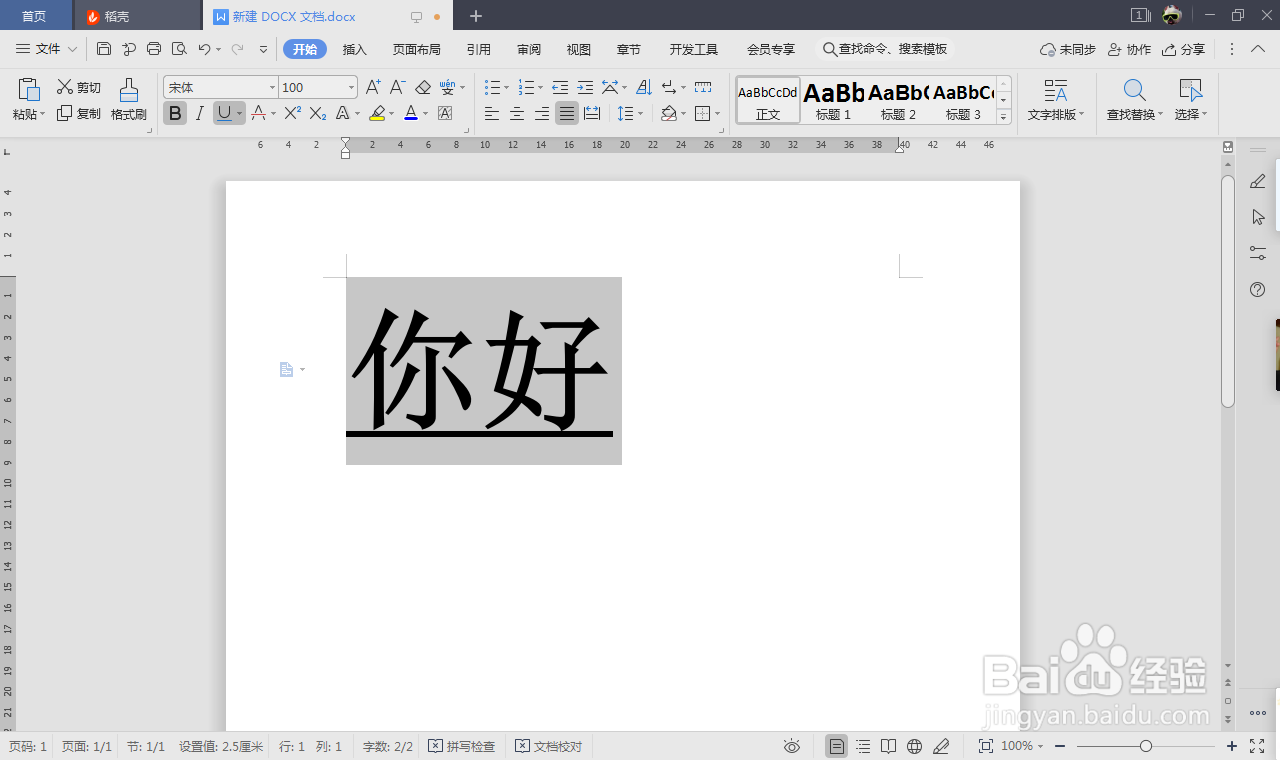Screen dimensions: 1280x760
Task: Switch to Outline view in status bar
Action: click(863, 746)
